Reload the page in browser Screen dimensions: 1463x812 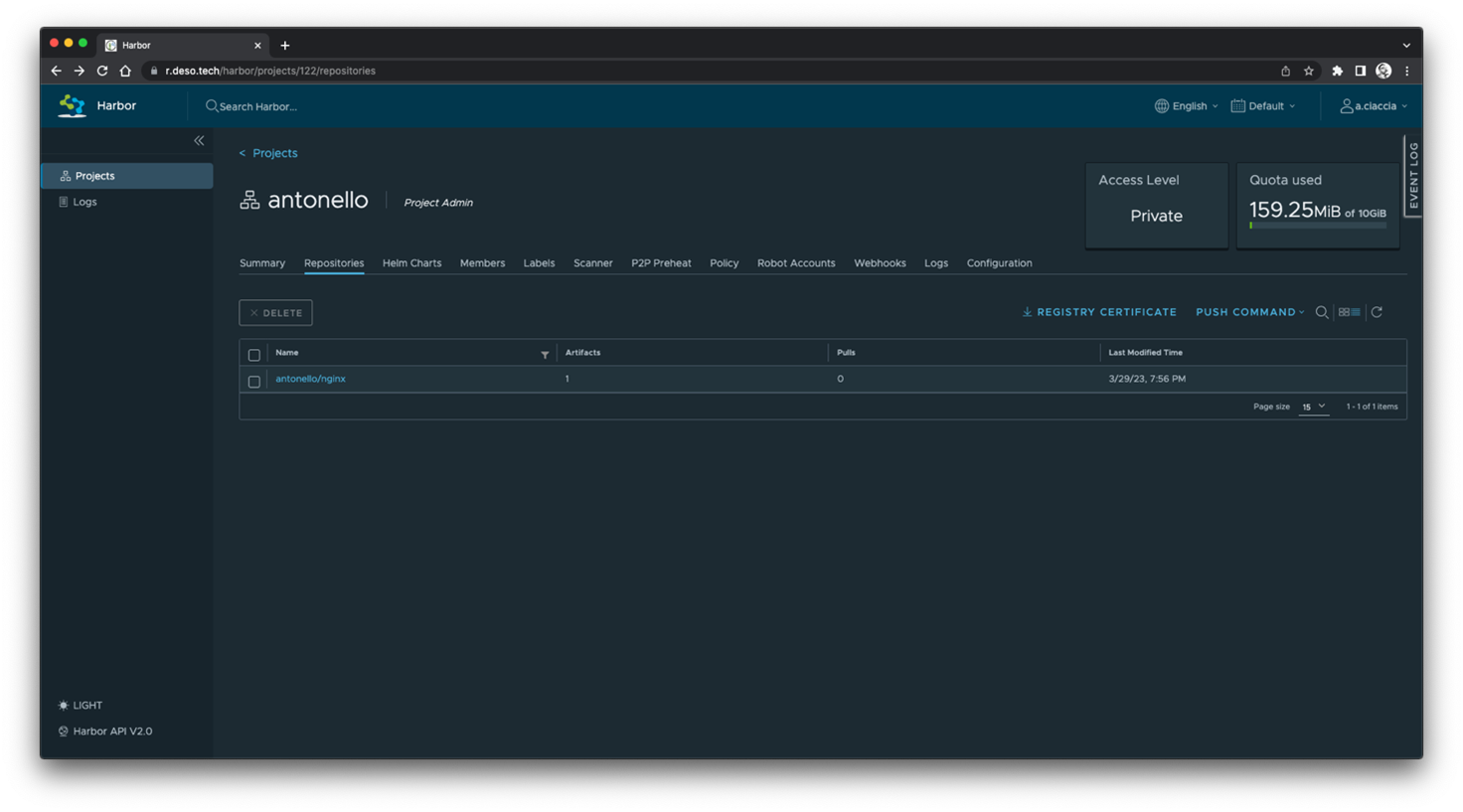[x=102, y=72]
